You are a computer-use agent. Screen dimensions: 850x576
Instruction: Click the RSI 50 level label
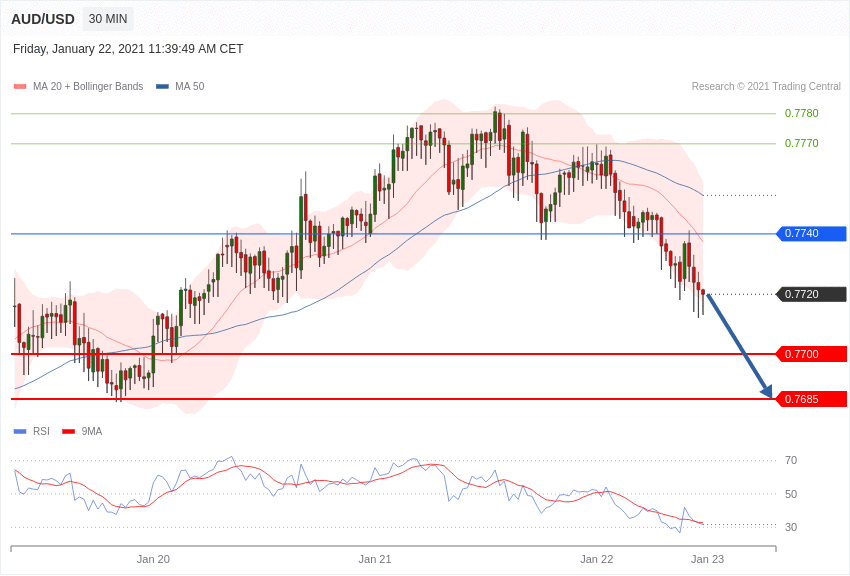[791, 494]
